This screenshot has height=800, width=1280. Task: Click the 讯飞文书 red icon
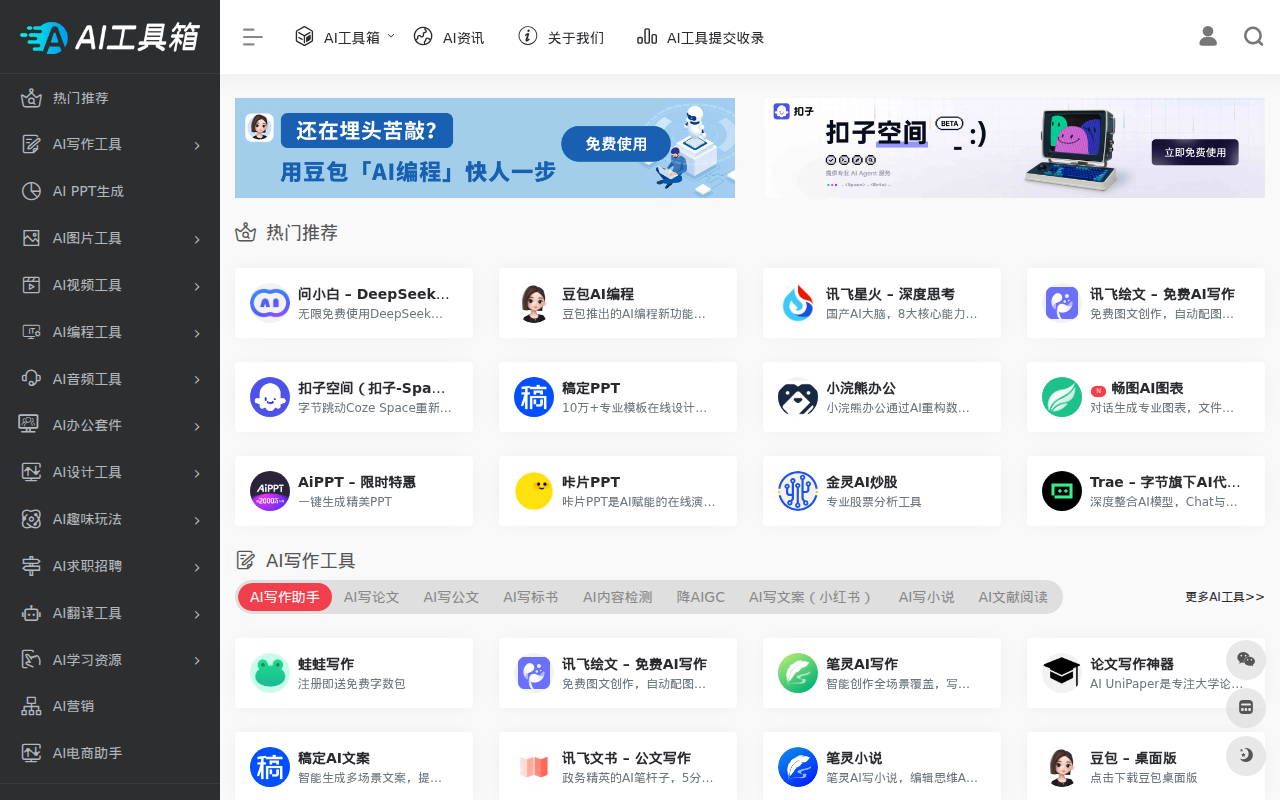click(534, 767)
